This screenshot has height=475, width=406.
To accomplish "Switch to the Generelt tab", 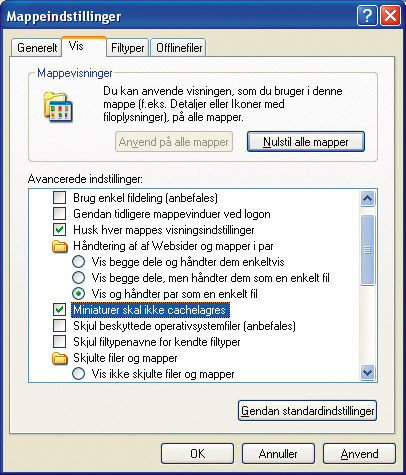I will click(37, 48).
